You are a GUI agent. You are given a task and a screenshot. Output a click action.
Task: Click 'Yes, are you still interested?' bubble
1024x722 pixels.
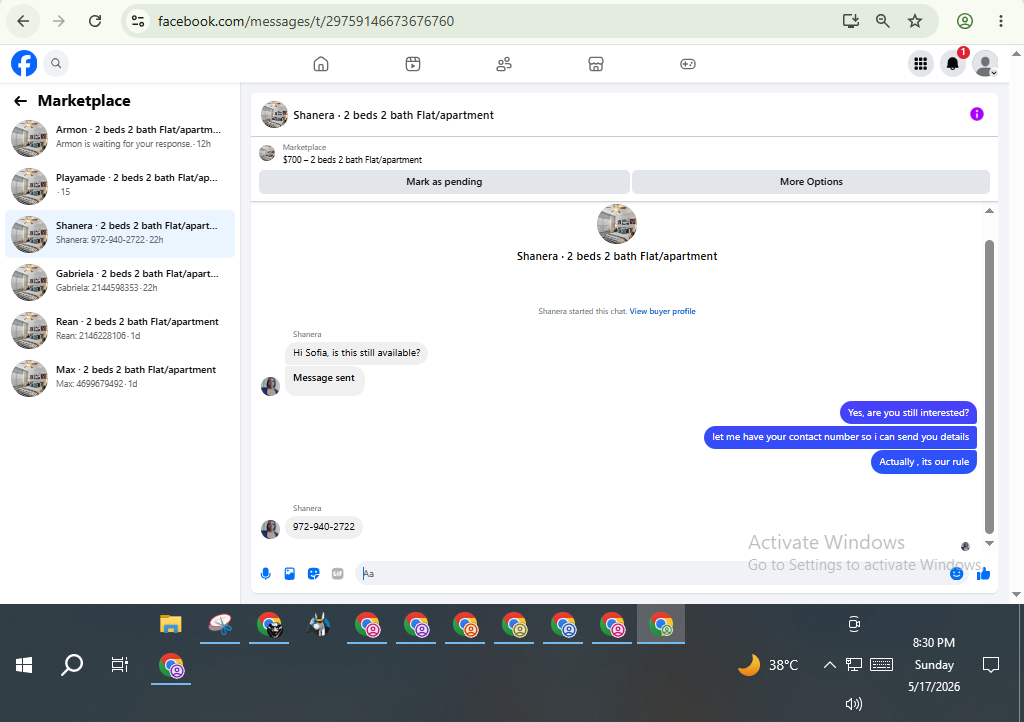coord(908,413)
